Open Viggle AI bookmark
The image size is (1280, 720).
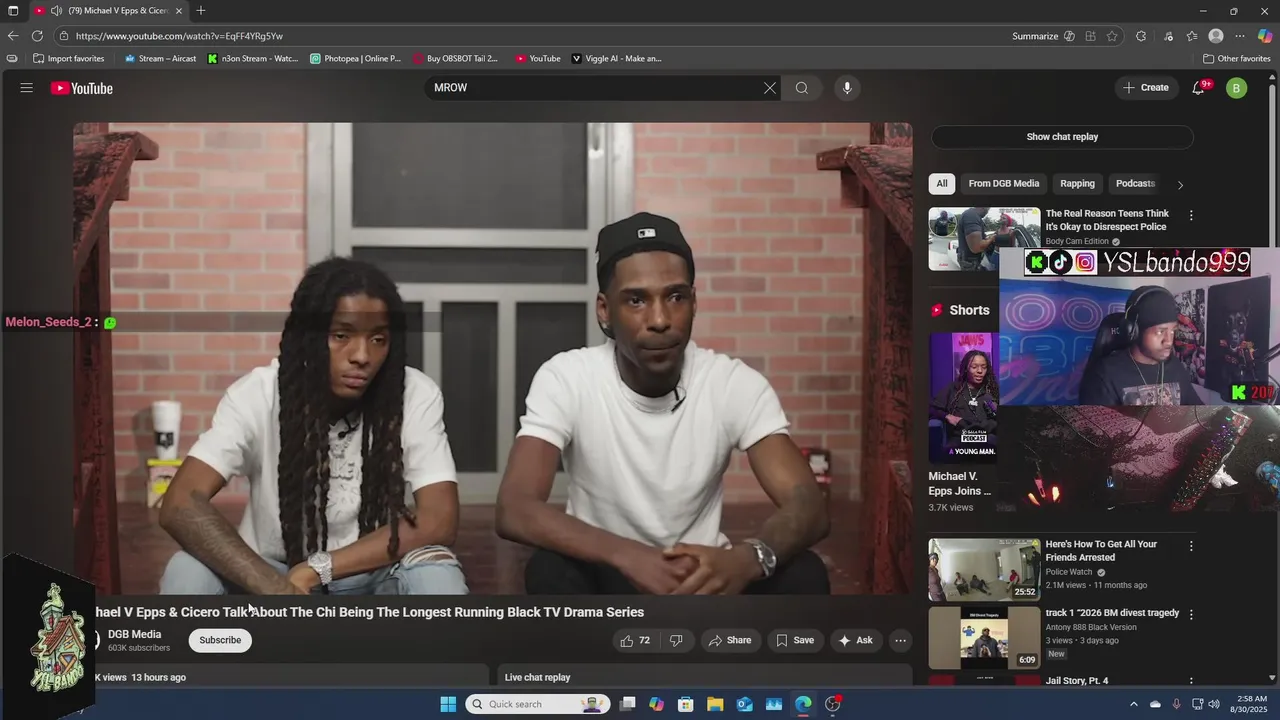617,58
